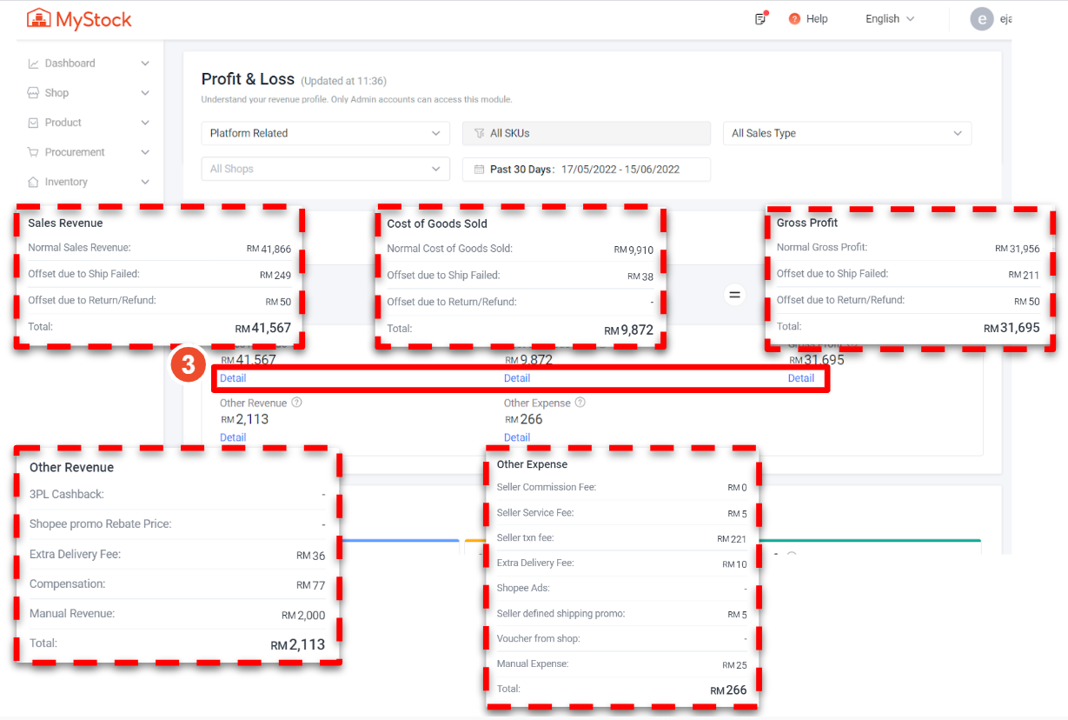The image size is (1068, 720).
Task: Open the All Shops dropdown
Action: 325,169
